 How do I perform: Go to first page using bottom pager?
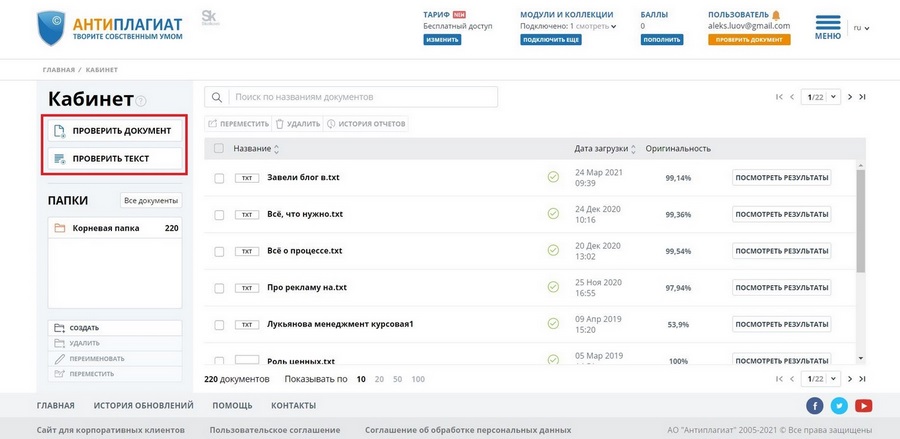click(x=779, y=379)
